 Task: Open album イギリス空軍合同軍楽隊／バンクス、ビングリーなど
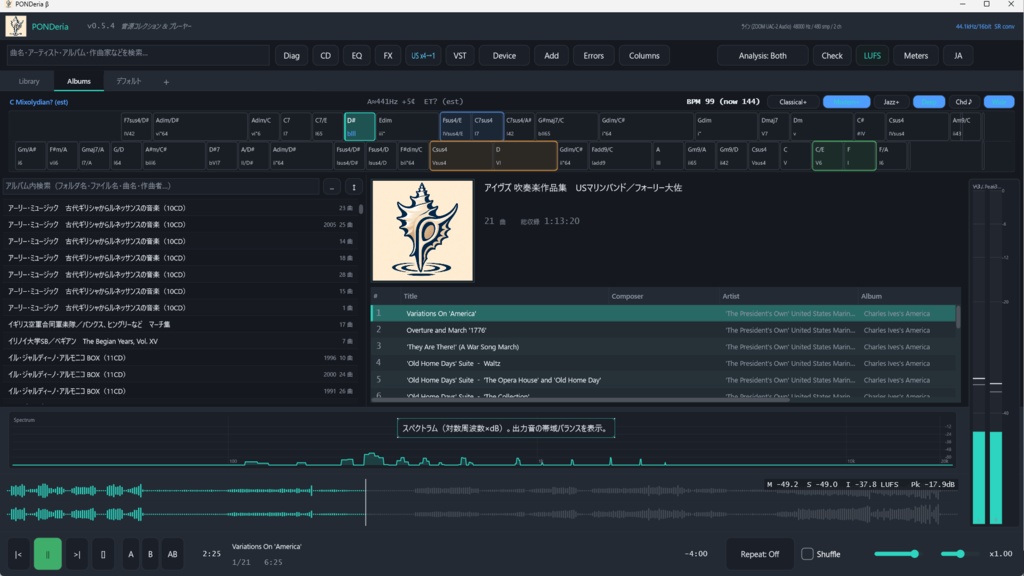tap(180, 325)
